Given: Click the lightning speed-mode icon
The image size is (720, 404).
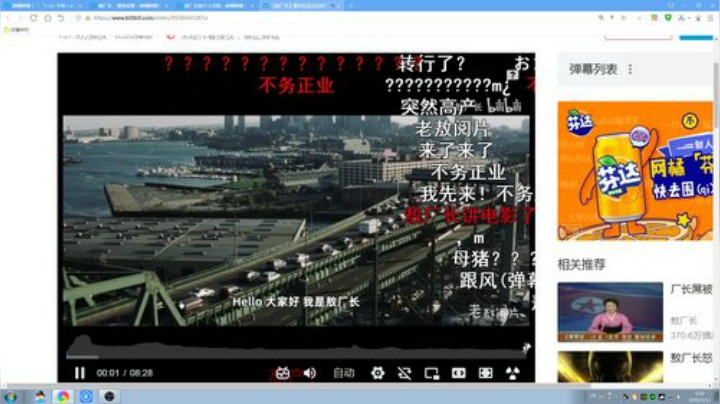Looking at the screenshot, I should [x=612, y=17].
